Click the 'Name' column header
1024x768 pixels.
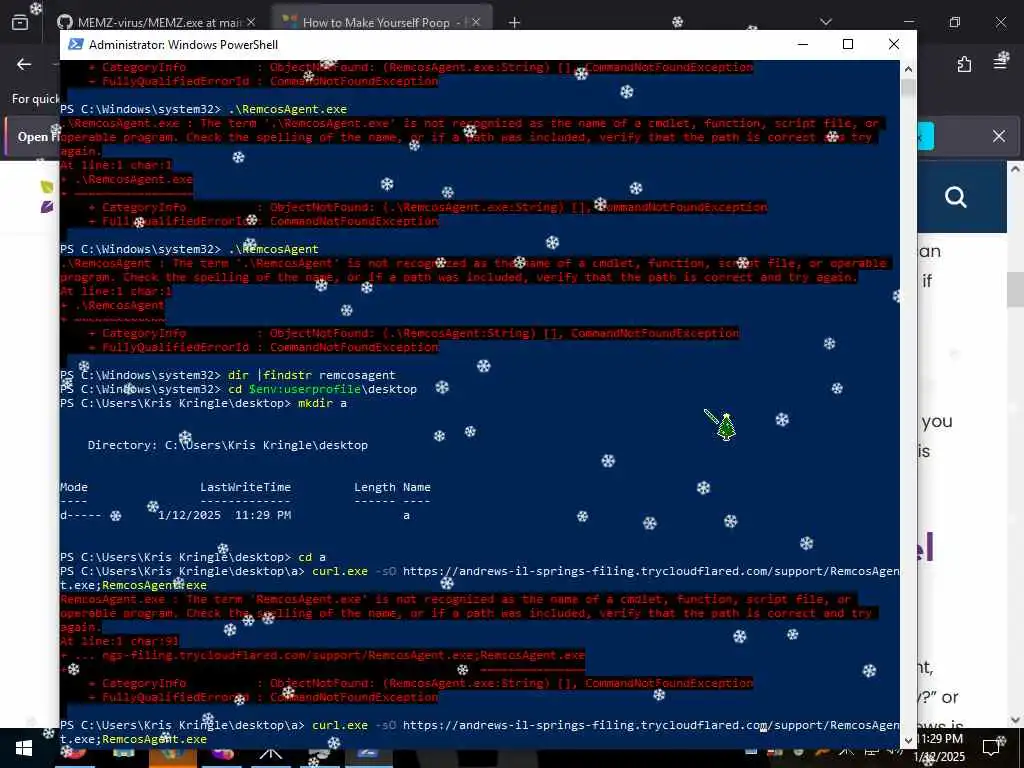coord(417,487)
